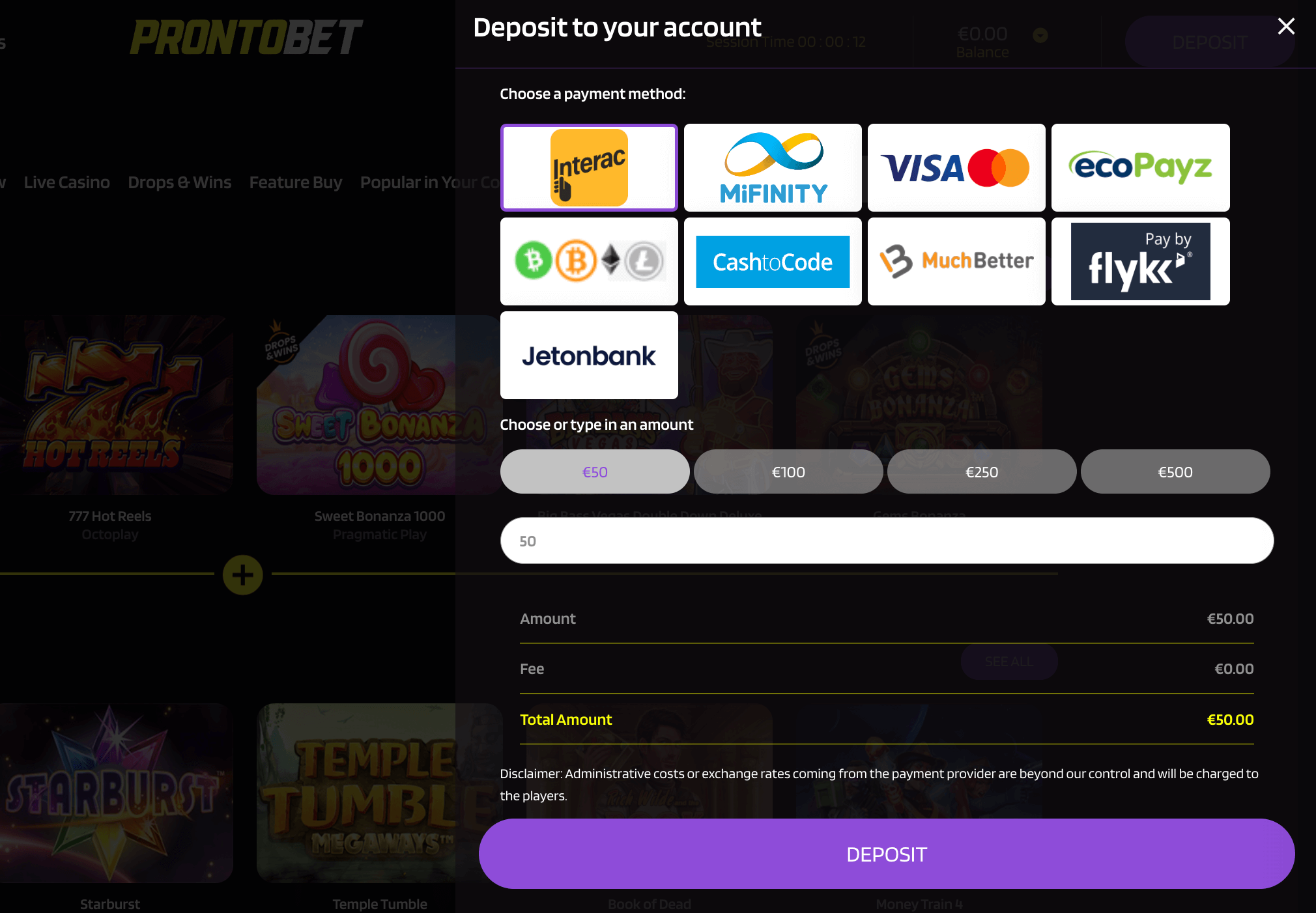Select the €500 preset amount
This screenshot has height=913, width=1316.
pyautogui.click(x=1175, y=471)
